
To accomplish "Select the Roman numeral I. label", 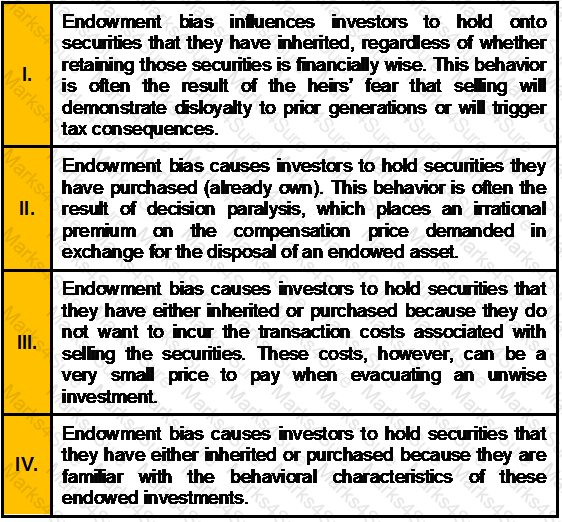I will tap(27, 75).
